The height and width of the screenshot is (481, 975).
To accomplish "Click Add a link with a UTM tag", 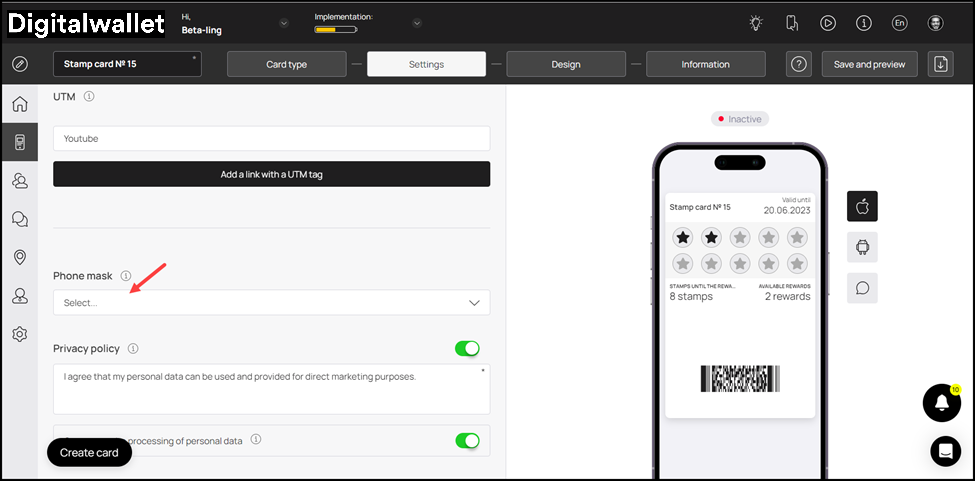I will 271,174.
